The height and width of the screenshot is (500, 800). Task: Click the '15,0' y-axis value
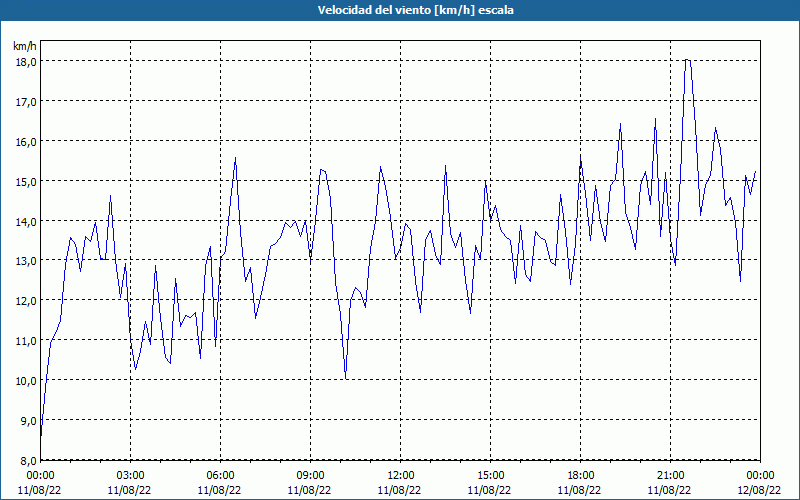click(27, 181)
